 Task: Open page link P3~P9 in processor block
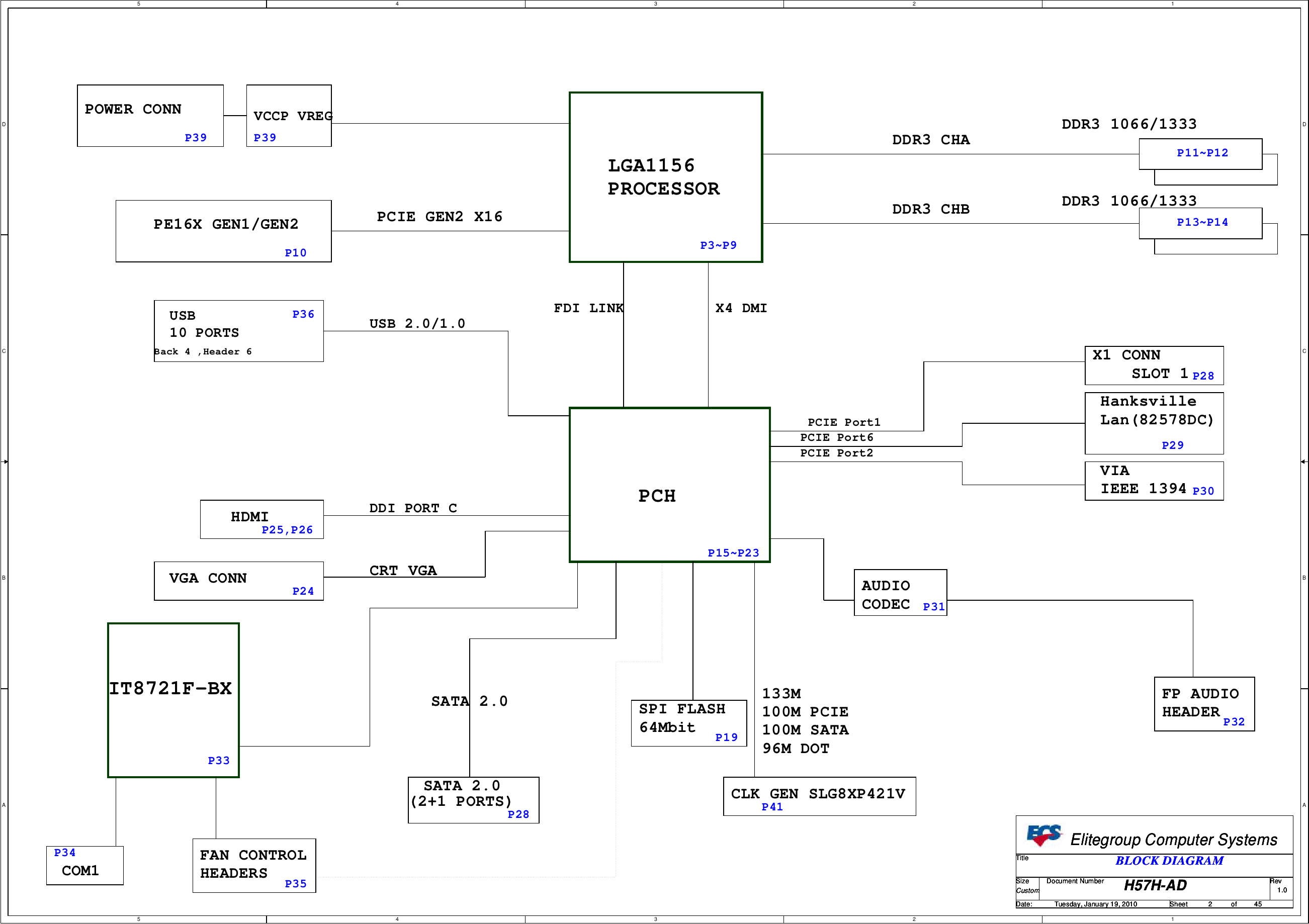coord(718,245)
